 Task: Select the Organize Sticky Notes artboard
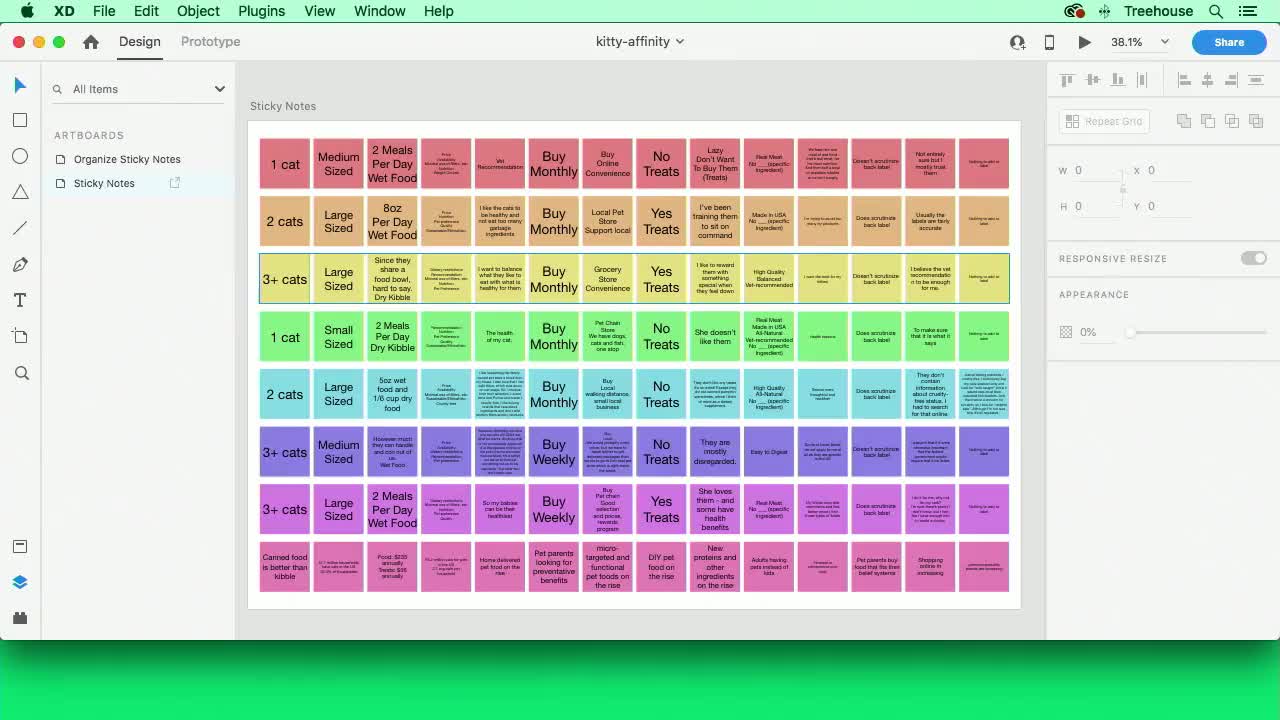click(127, 159)
